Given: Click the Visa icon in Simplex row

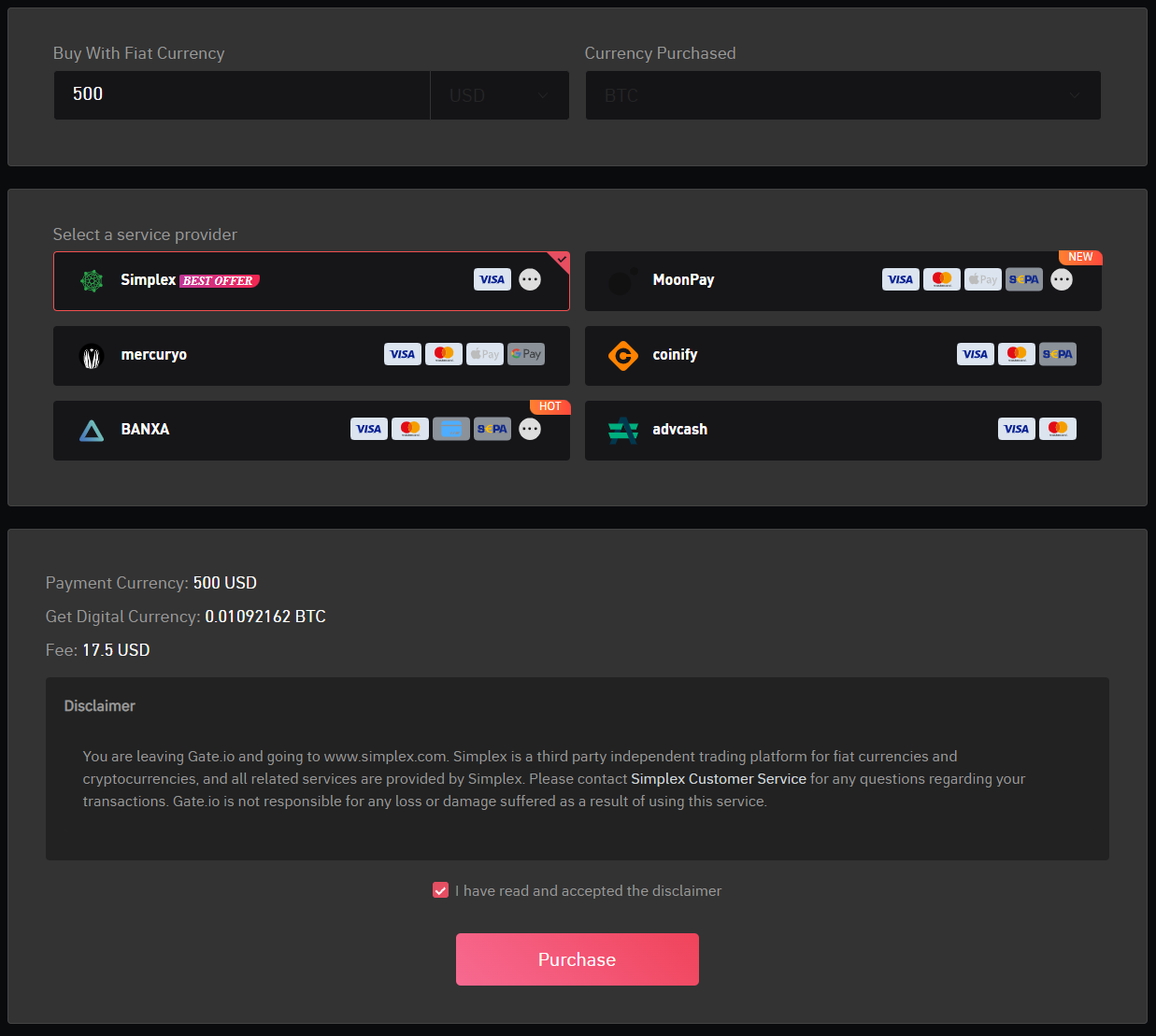Looking at the screenshot, I should click(492, 279).
